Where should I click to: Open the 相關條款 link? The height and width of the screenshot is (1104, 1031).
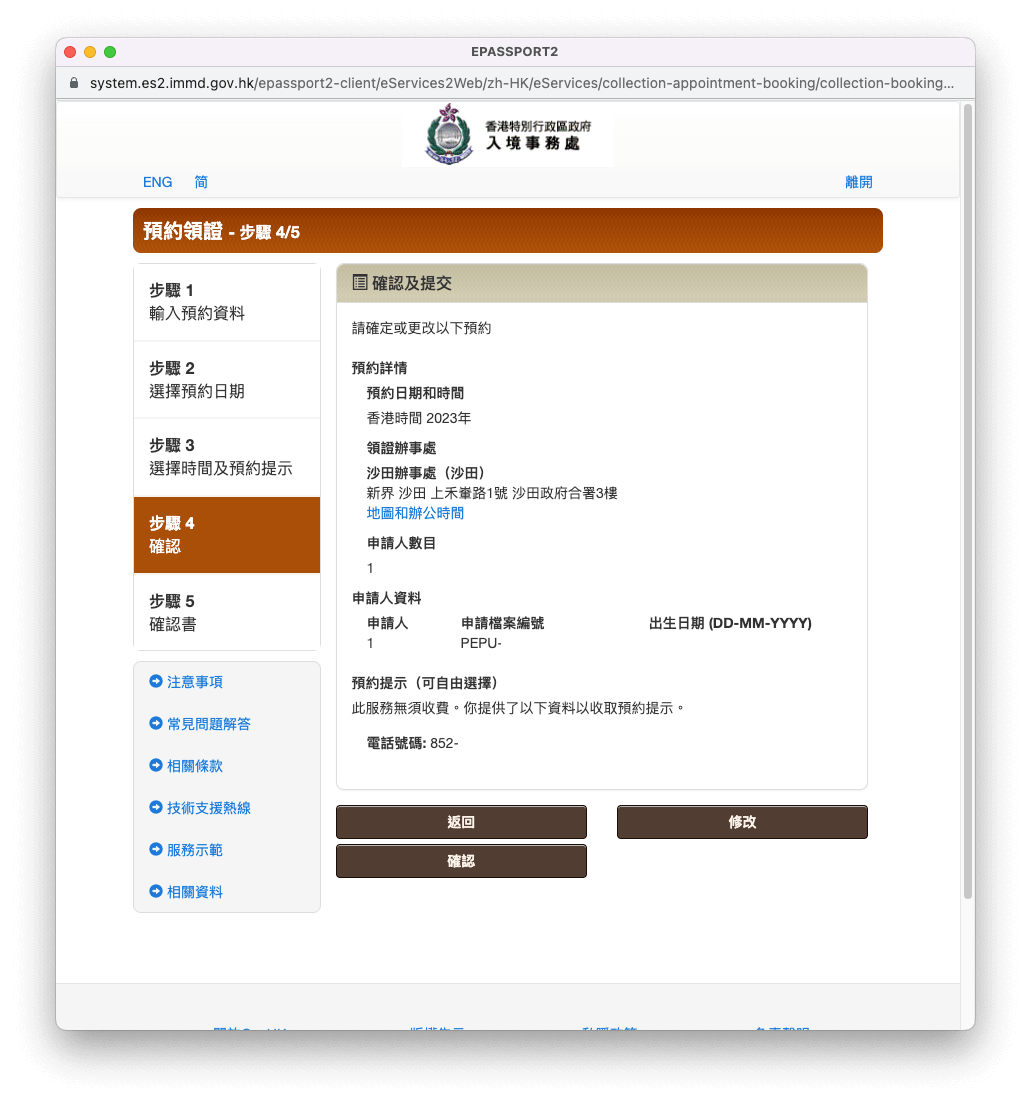click(x=195, y=766)
